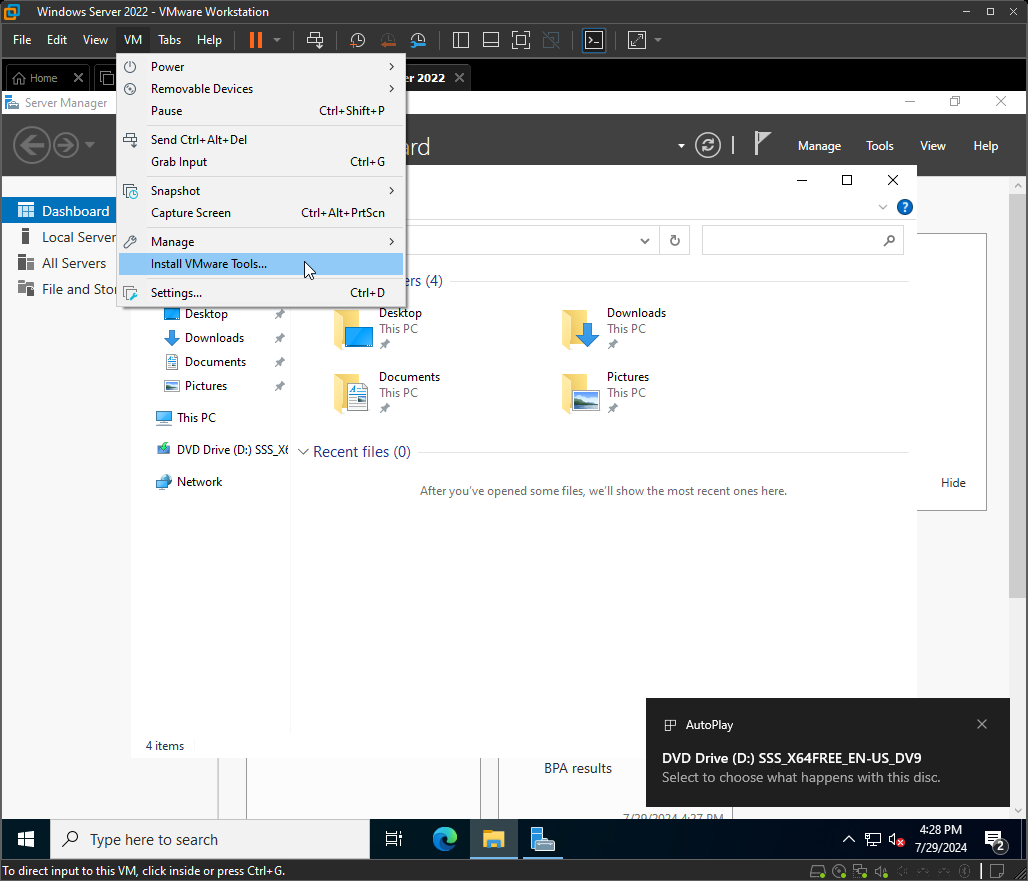Image resolution: width=1028 pixels, height=881 pixels.
Task: Switch to the Home tab
Action: point(43,78)
